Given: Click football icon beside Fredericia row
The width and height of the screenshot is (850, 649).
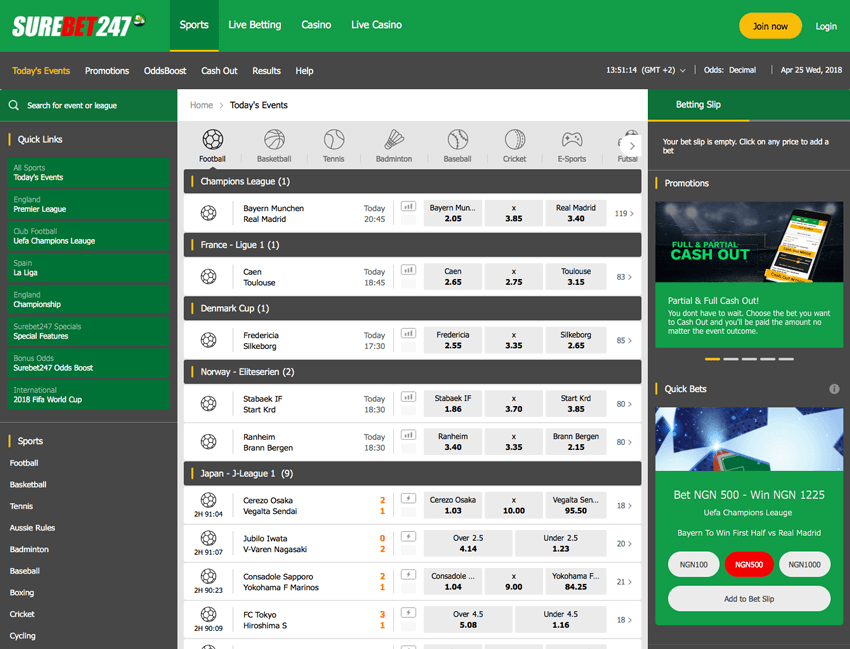Looking at the screenshot, I should coord(209,340).
